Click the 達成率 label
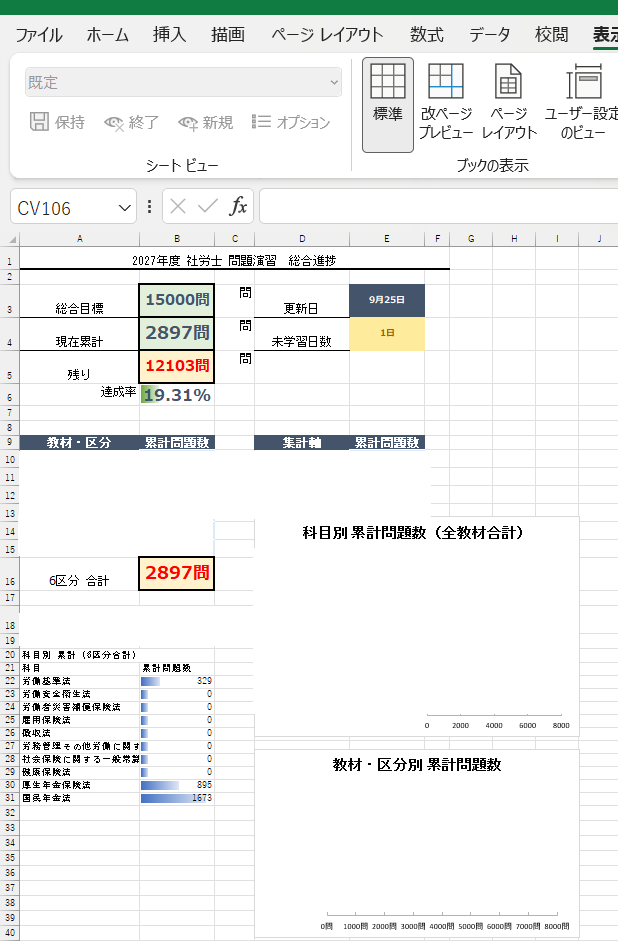 (118, 392)
